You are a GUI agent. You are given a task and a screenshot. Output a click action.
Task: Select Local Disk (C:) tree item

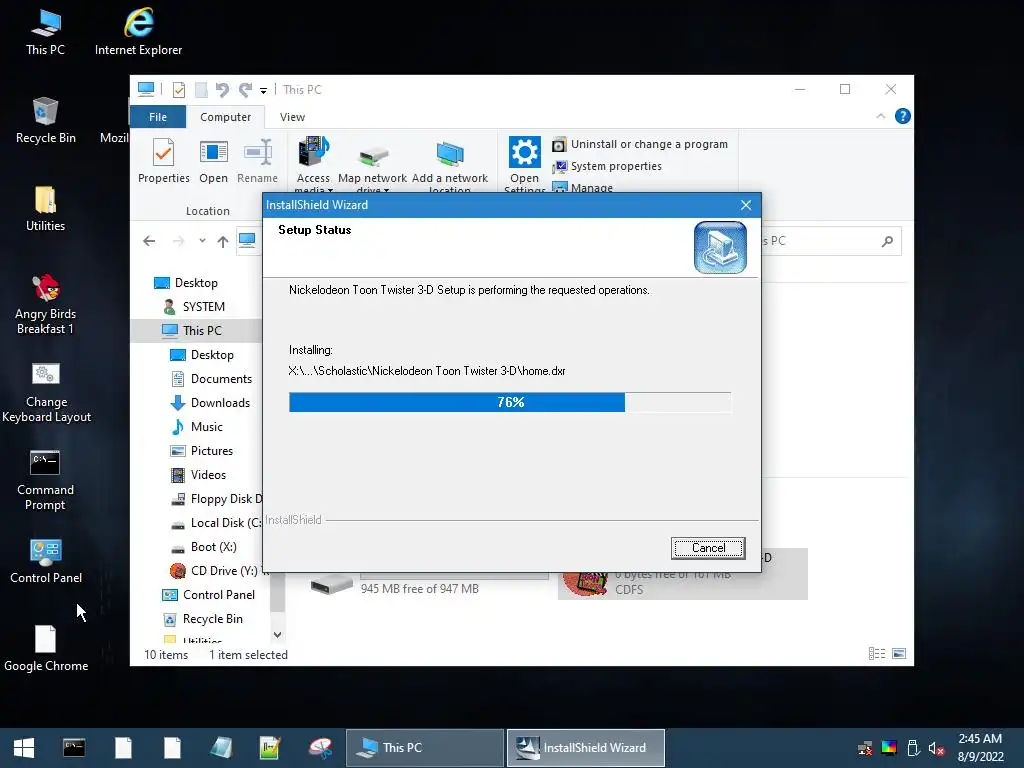216,523
